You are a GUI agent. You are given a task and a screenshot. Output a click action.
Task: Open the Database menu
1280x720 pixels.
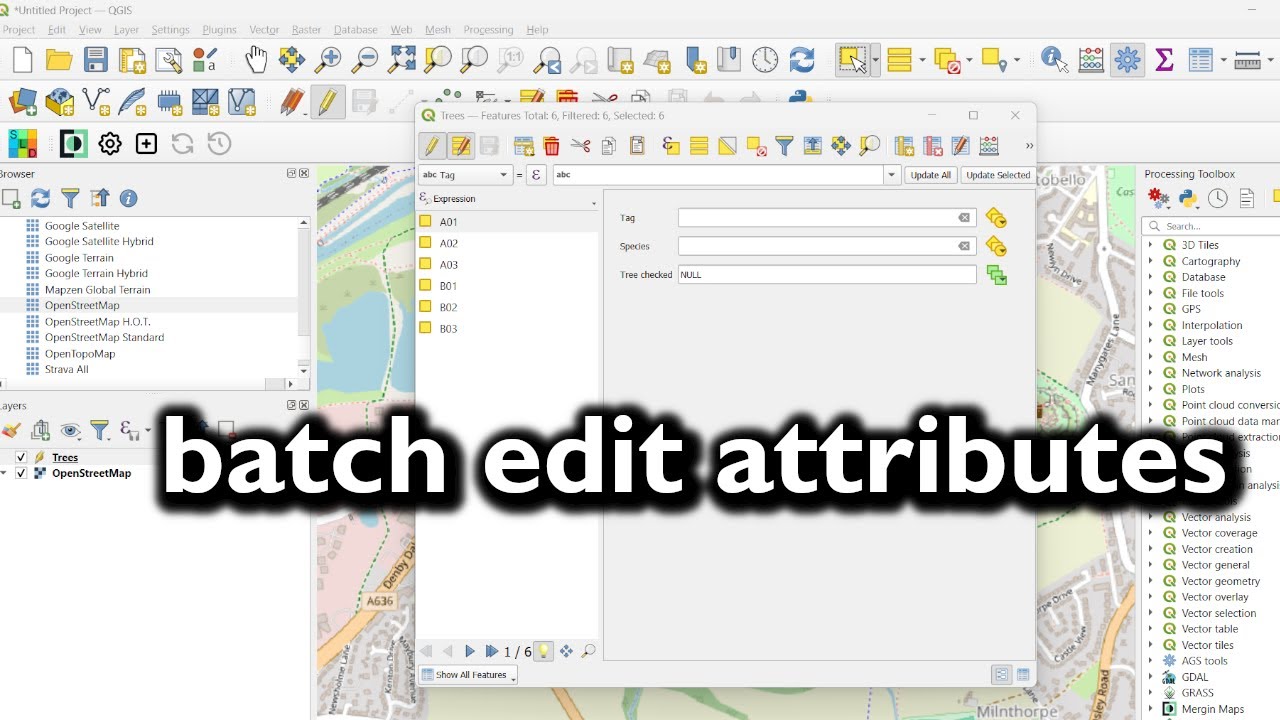[x=356, y=30]
